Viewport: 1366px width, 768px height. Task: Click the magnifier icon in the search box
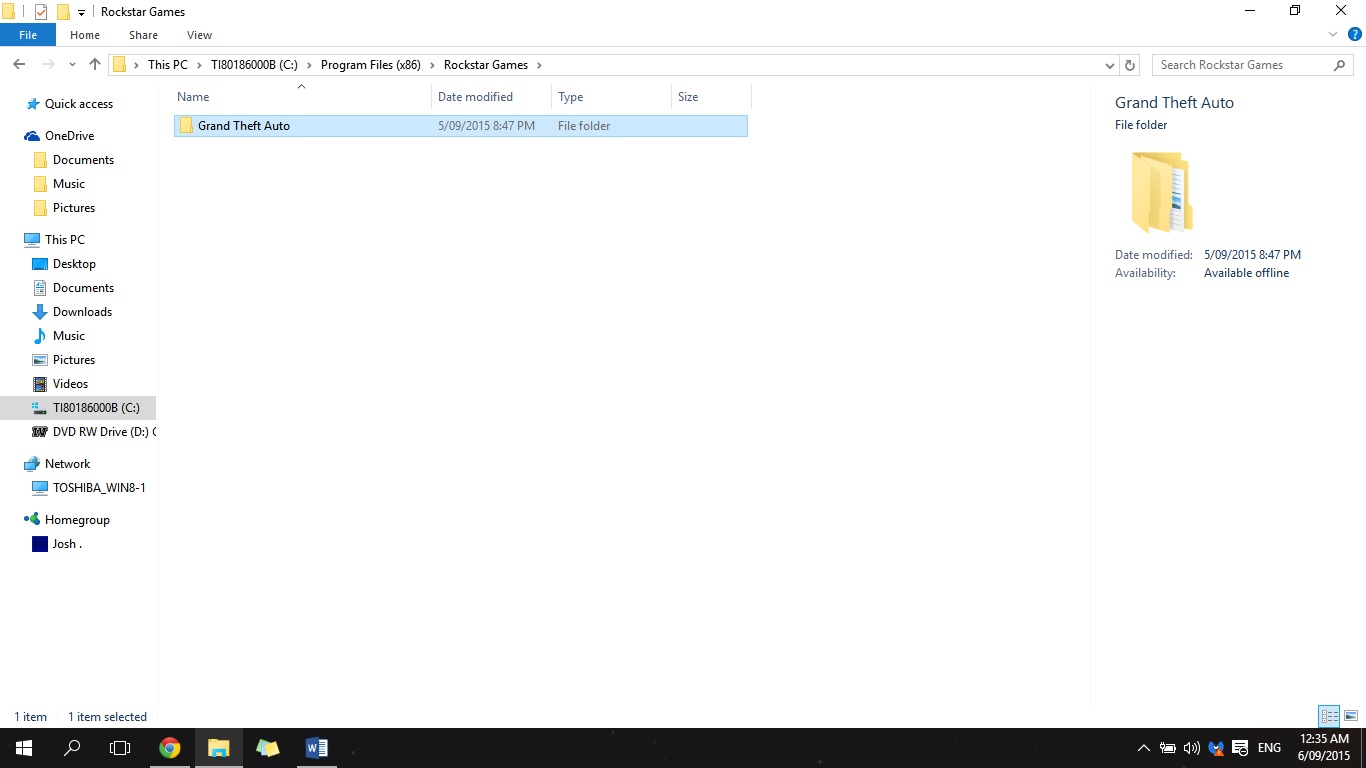[1340, 65]
